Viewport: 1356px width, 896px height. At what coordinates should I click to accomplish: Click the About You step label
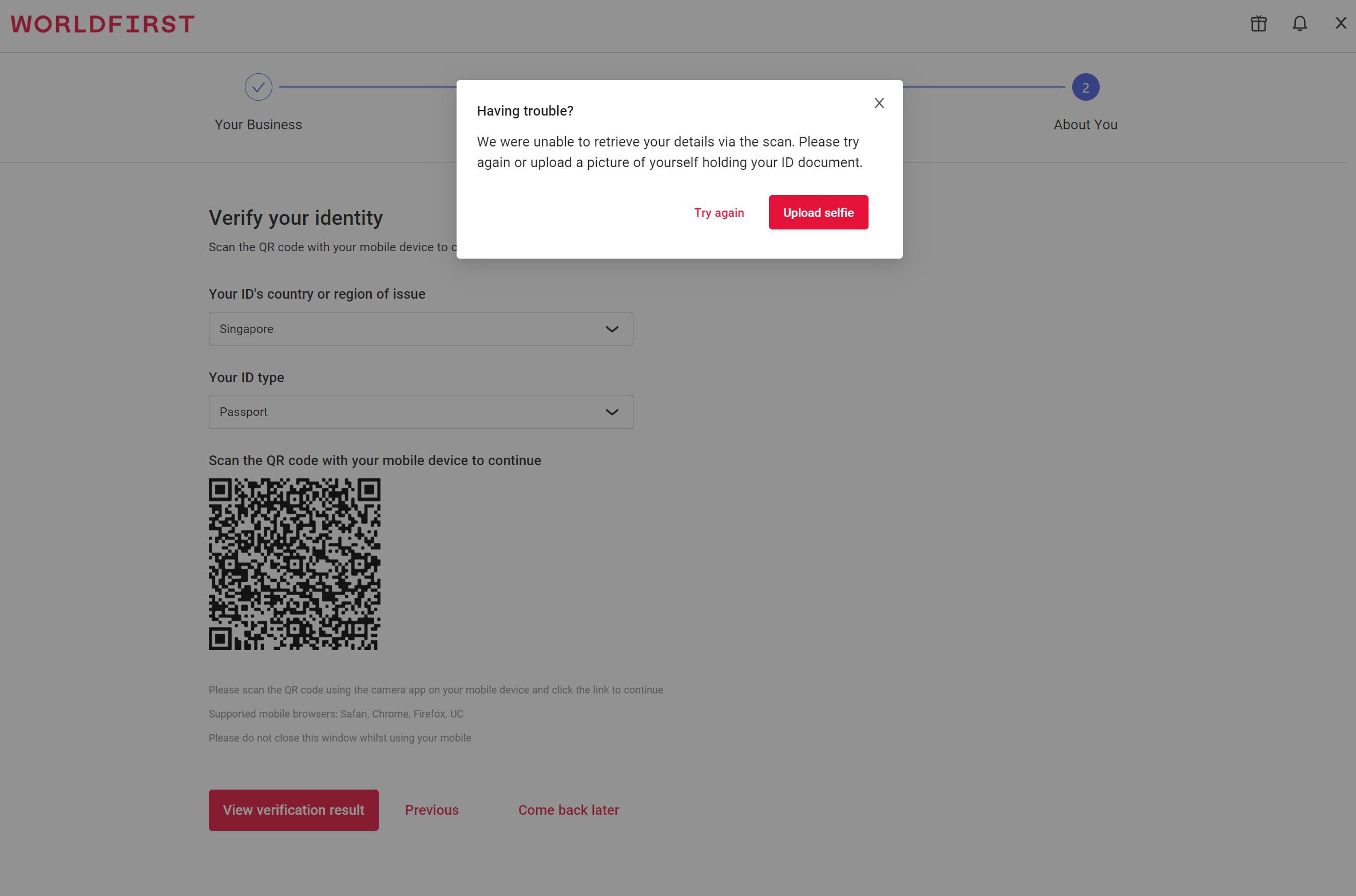pos(1085,125)
